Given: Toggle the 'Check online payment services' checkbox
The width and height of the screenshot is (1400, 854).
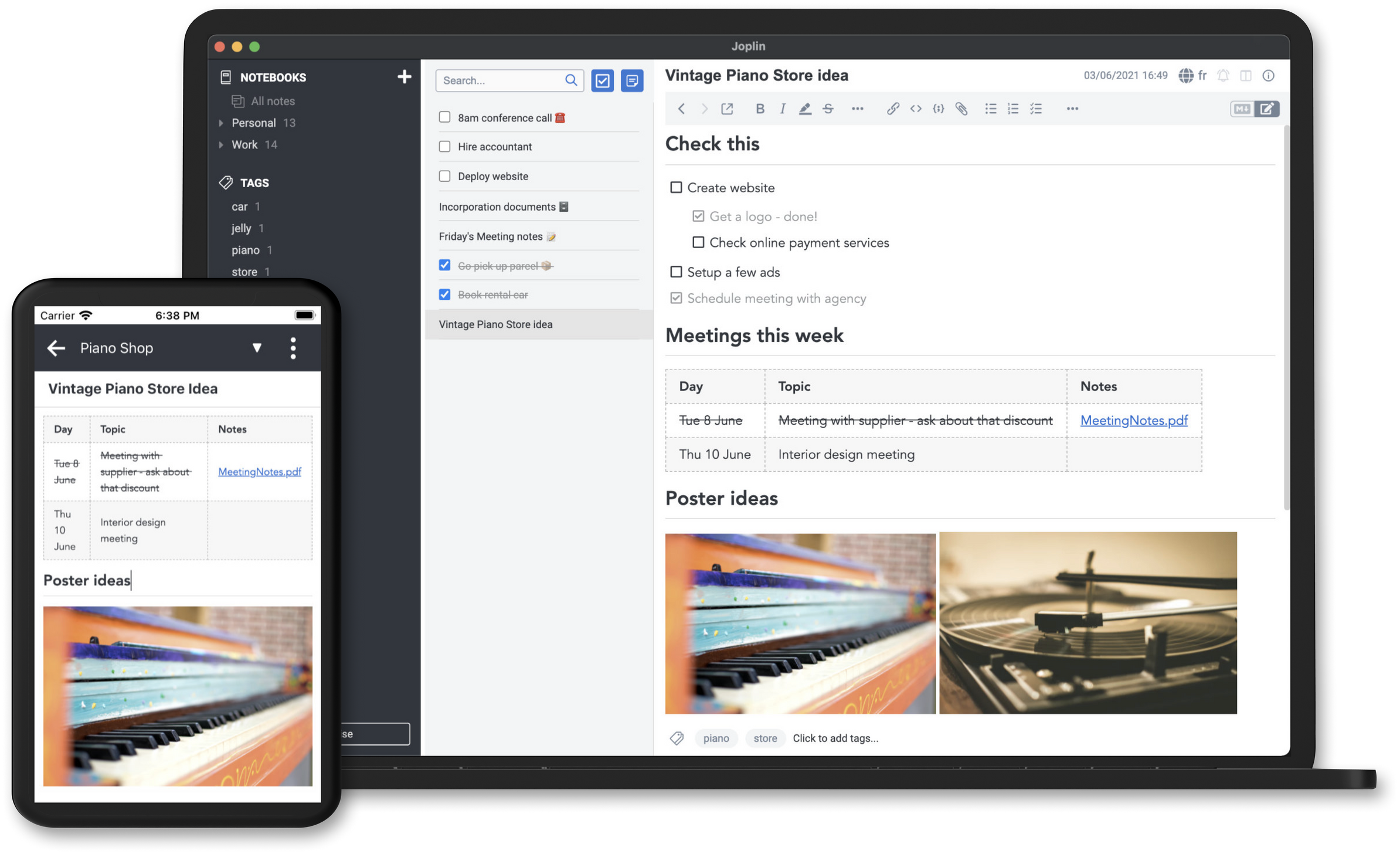Looking at the screenshot, I should click(697, 242).
